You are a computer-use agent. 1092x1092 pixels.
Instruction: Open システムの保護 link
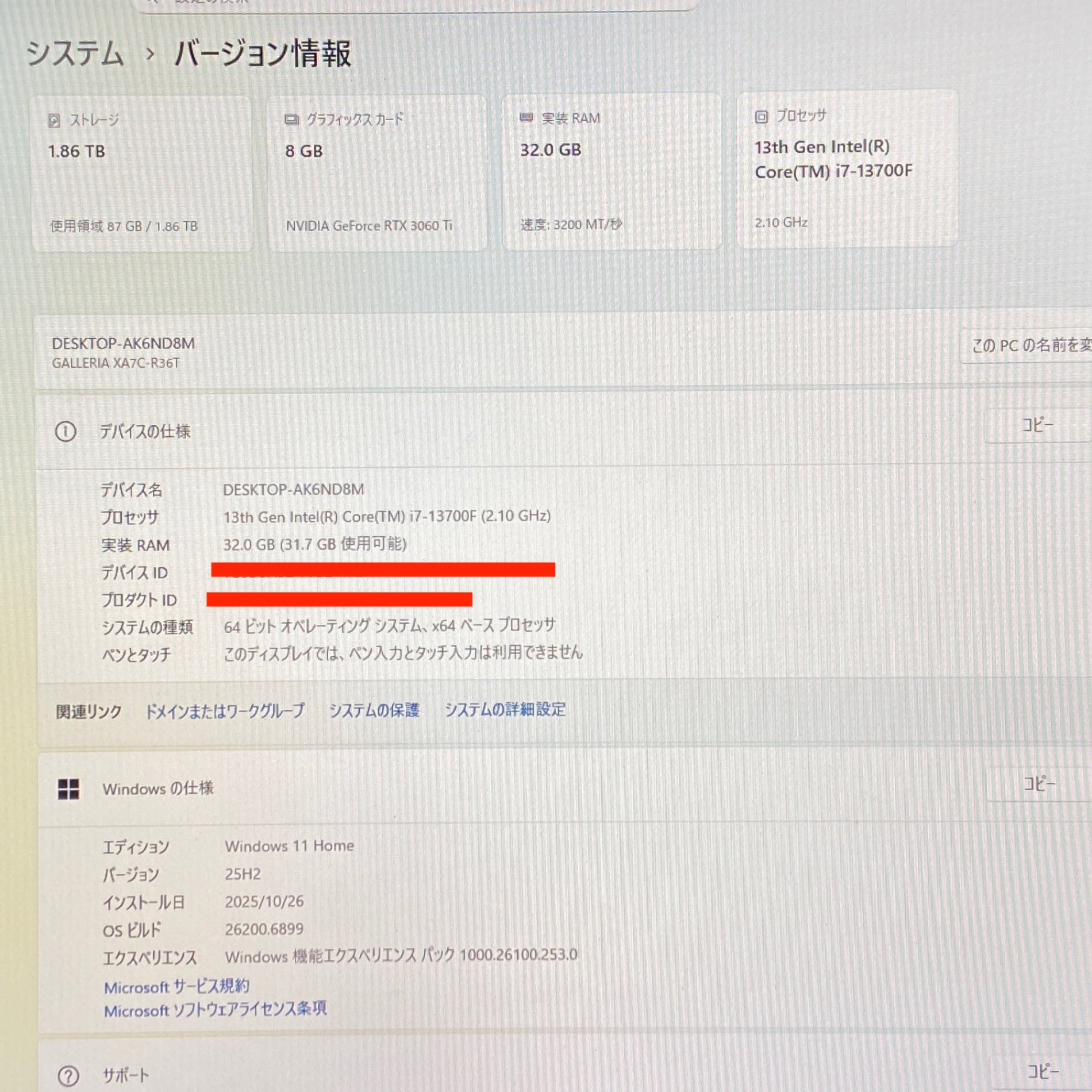pyautogui.click(x=374, y=710)
